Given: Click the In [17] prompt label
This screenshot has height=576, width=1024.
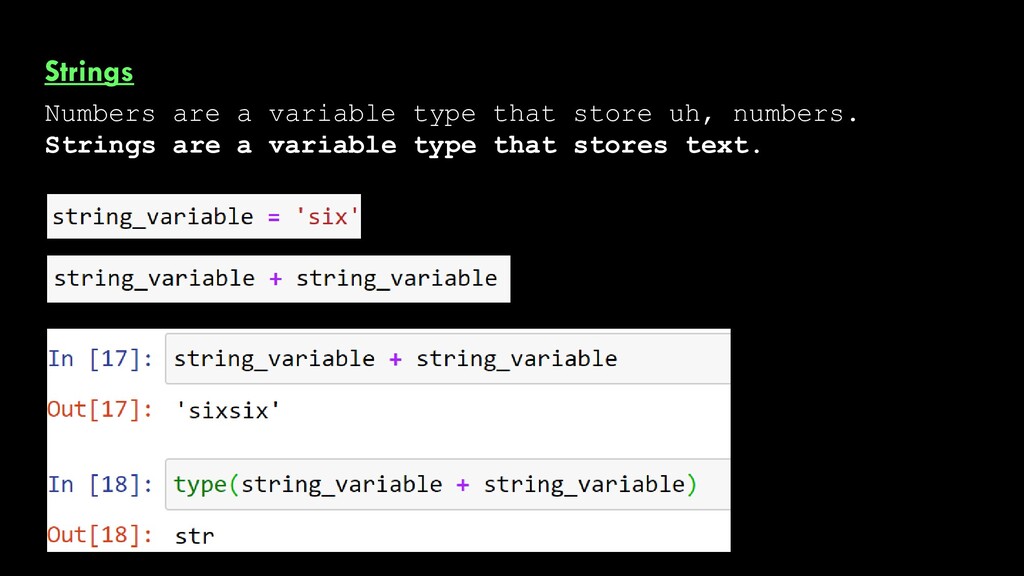Looking at the screenshot, I should pyautogui.click(x=101, y=359).
